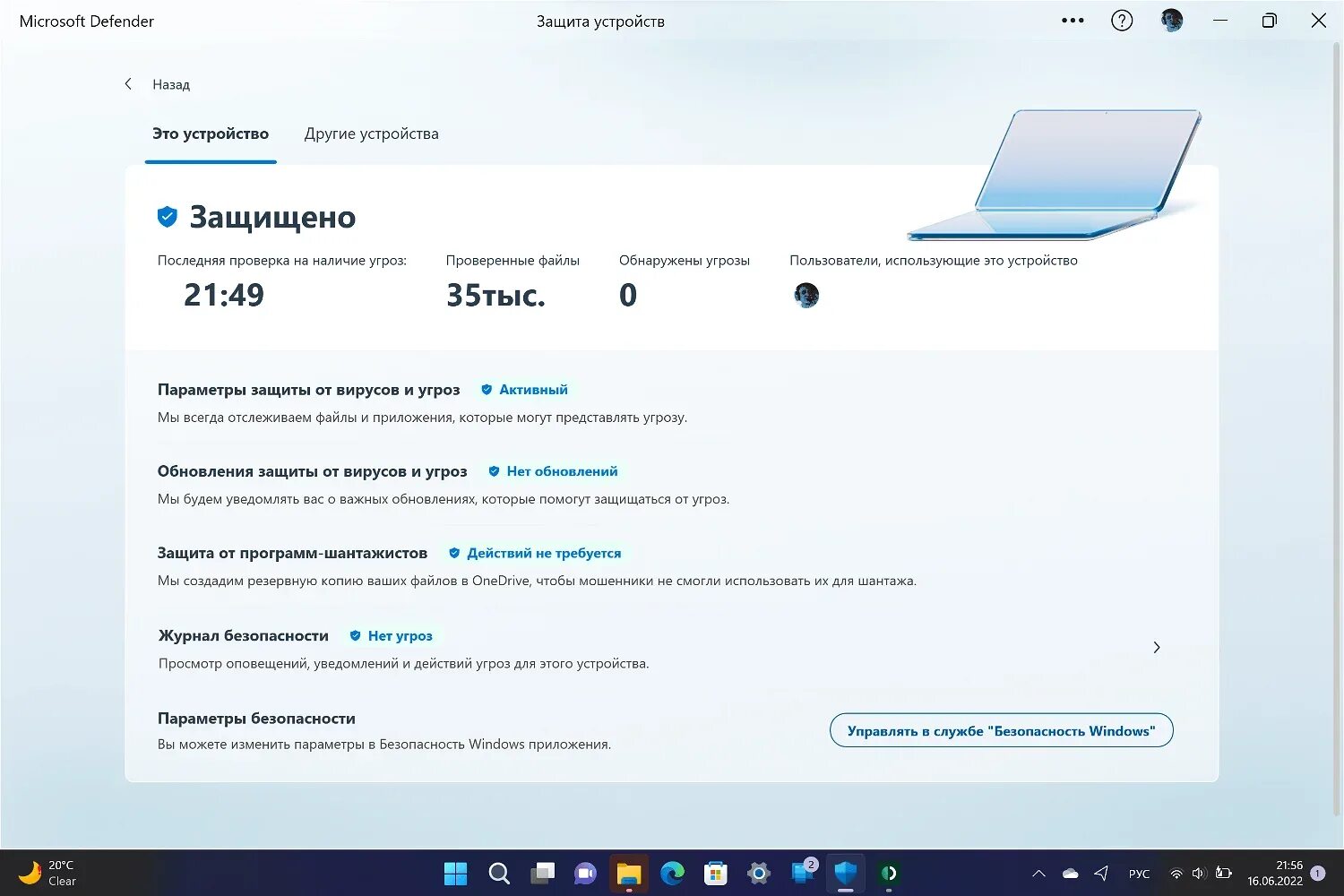Click the user avatar under Пользователи
This screenshot has height=896, width=1344.
coord(806,295)
